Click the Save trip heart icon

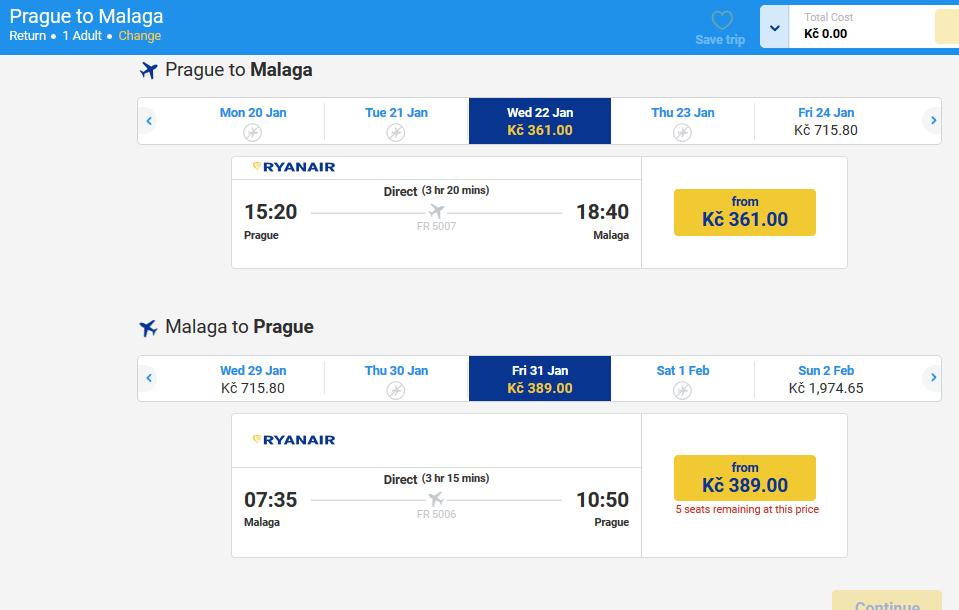[722, 20]
